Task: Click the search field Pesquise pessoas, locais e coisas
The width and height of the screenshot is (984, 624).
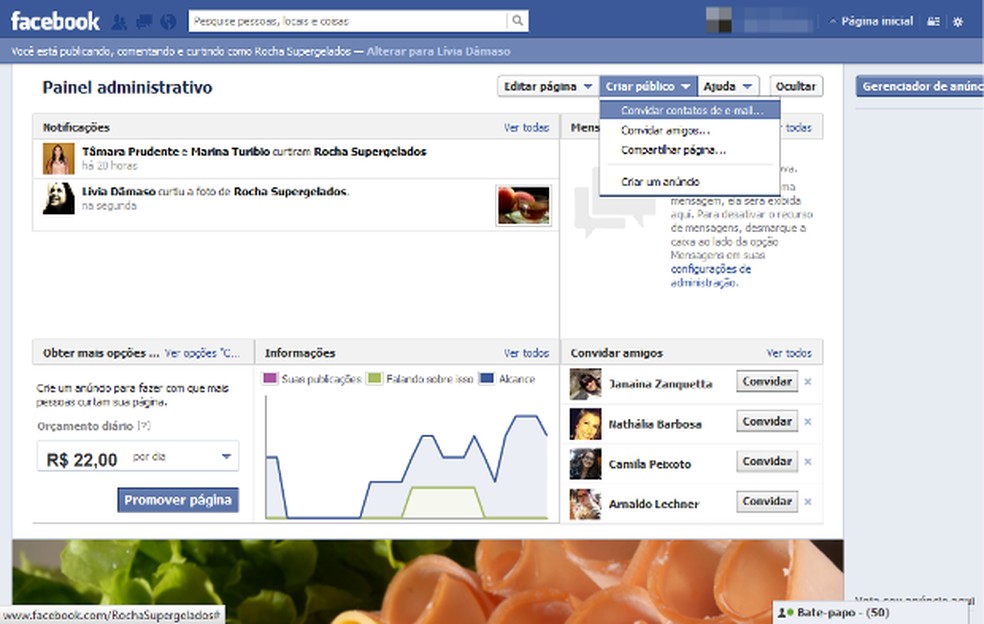Action: (x=330, y=20)
